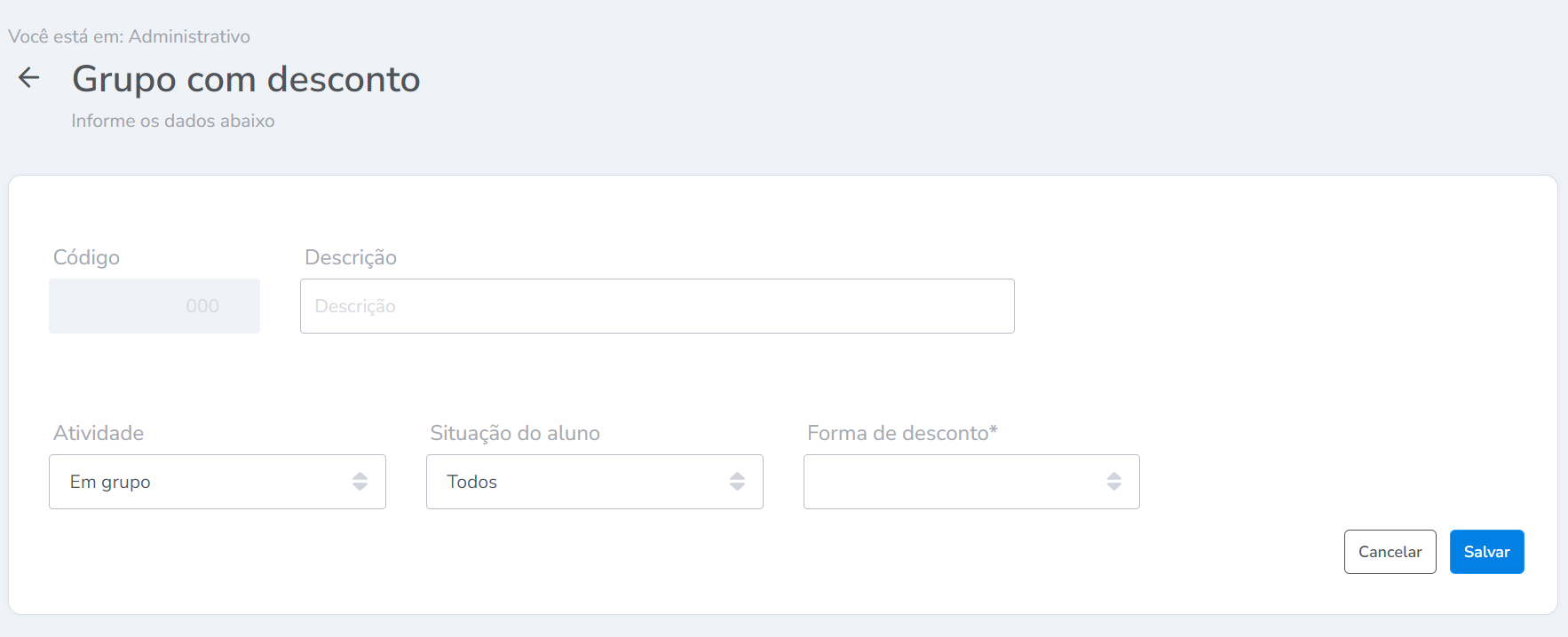The width and height of the screenshot is (1568, 637).
Task: Click the Atividade field label
Action: 99,433
